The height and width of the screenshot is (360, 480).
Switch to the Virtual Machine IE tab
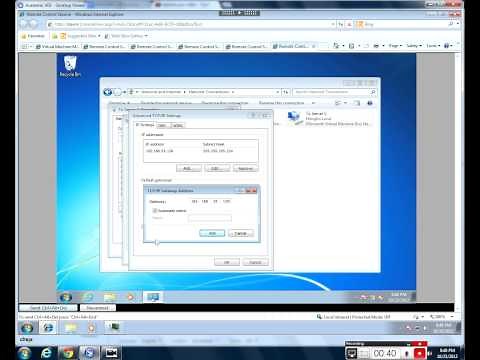(x=57, y=46)
